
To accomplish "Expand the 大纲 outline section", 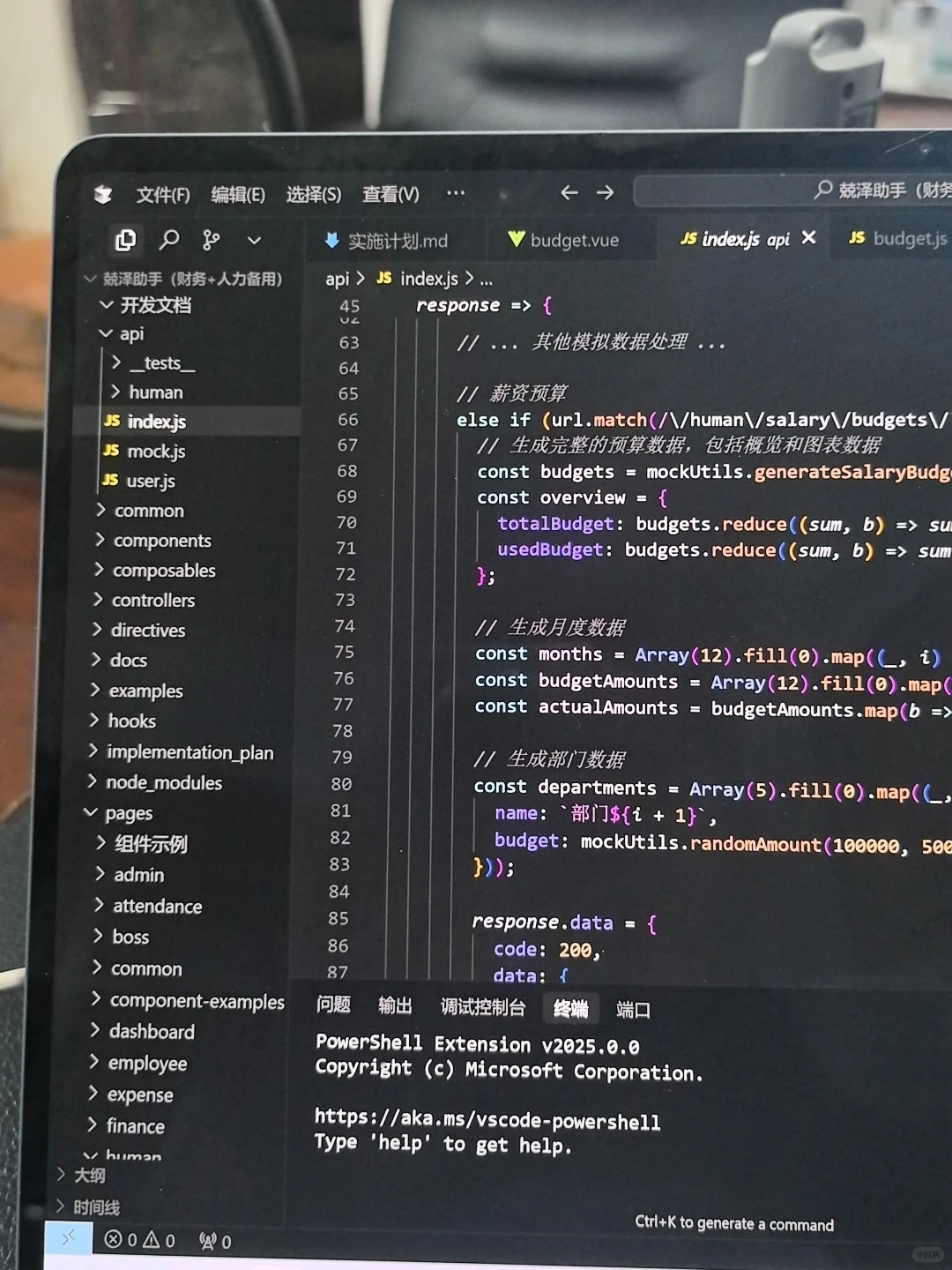I will [81, 1176].
